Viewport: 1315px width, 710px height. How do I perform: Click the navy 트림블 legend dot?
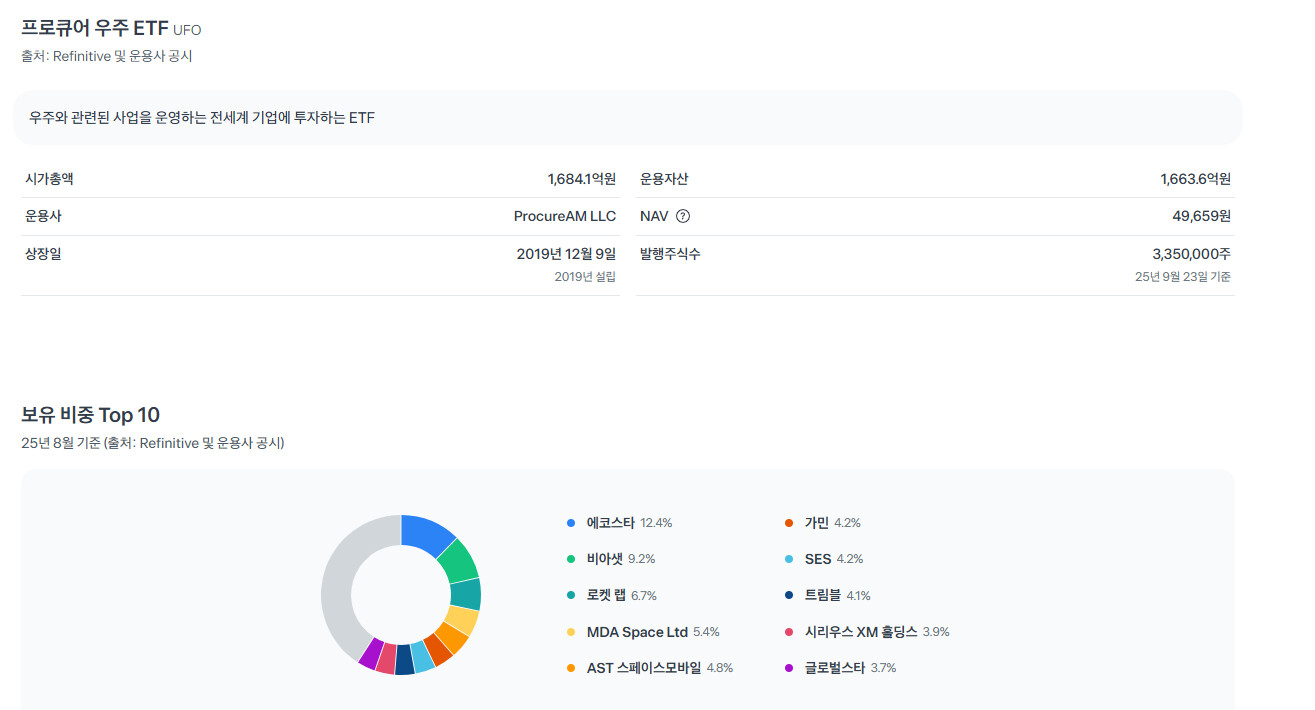pyautogui.click(x=789, y=595)
